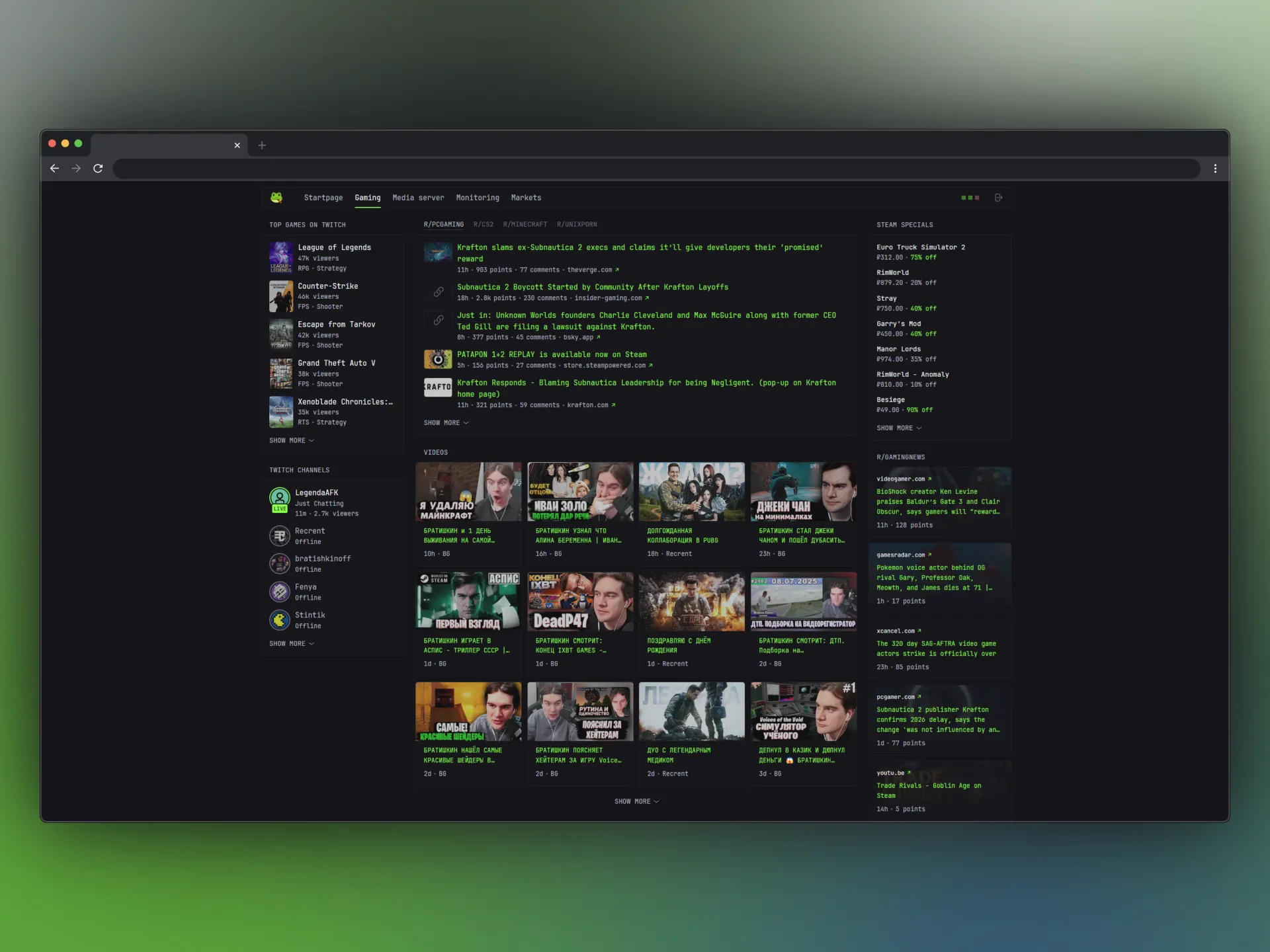The width and height of the screenshot is (1270, 952).
Task: Switch to R/MINECRAFT subreddit tab
Action: coord(525,225)
